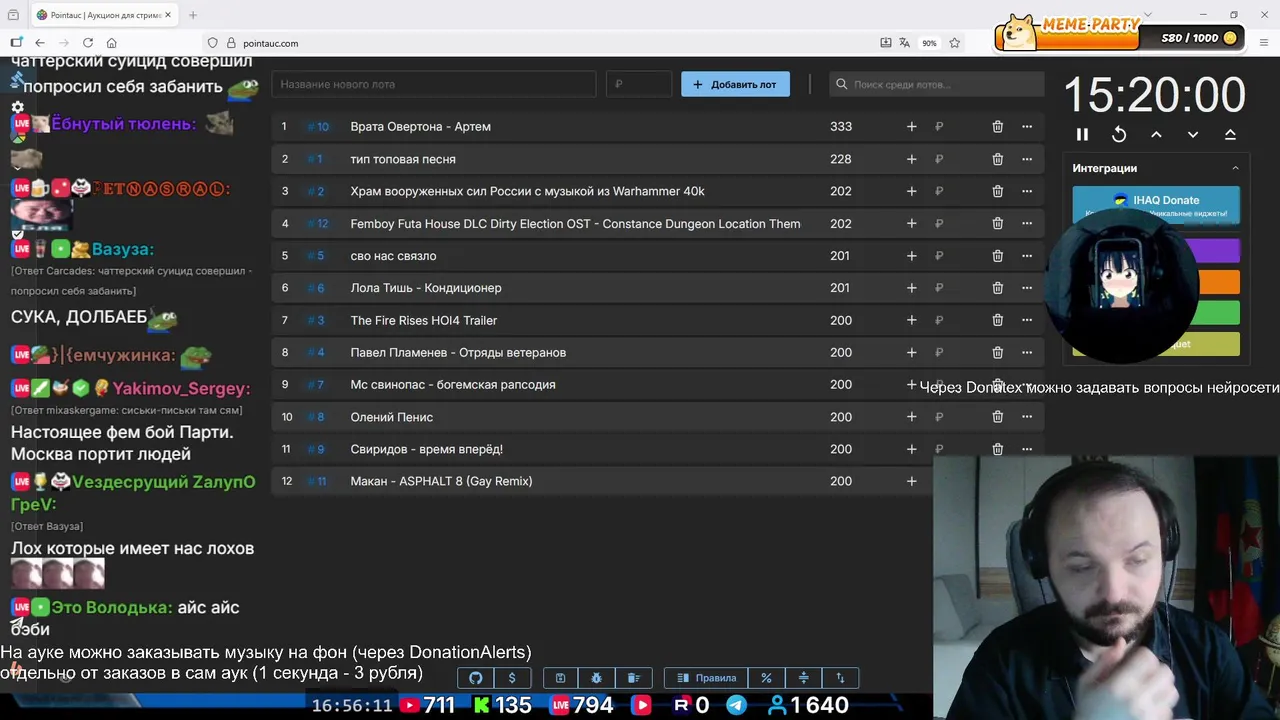Click the translate page icon in address bar
This screenshot has width=1280, height=720.
coord(905,43)
